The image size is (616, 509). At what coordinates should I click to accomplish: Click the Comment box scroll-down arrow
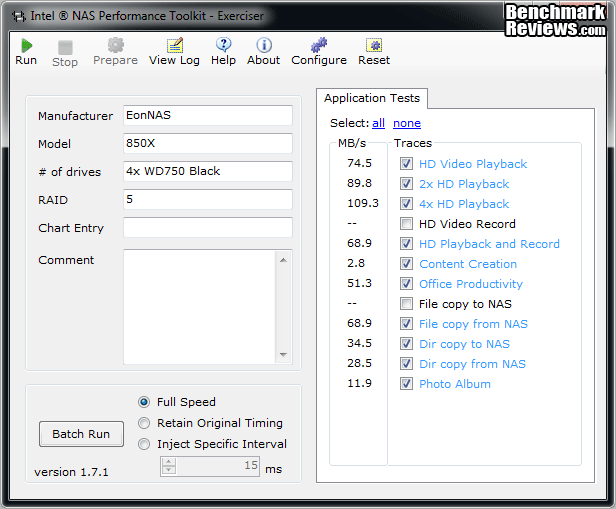pyautogui.click(x=283, y=355)
